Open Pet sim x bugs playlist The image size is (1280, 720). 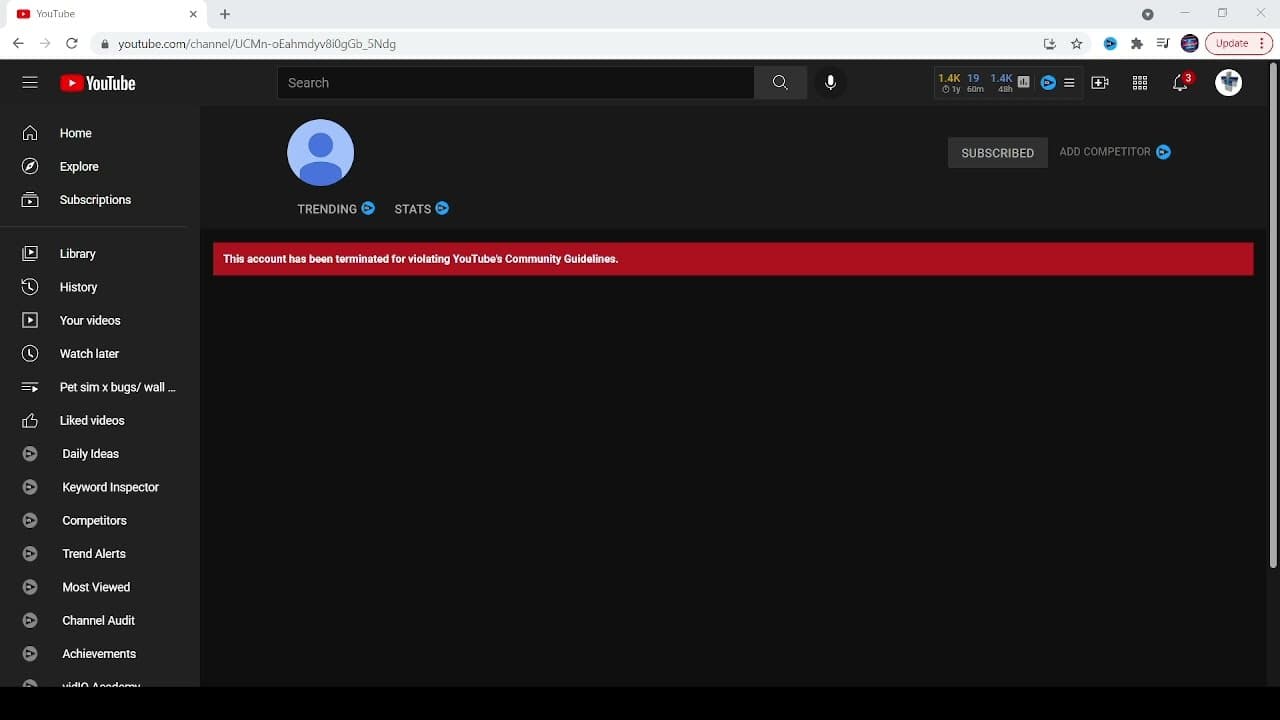click(100, 387)
